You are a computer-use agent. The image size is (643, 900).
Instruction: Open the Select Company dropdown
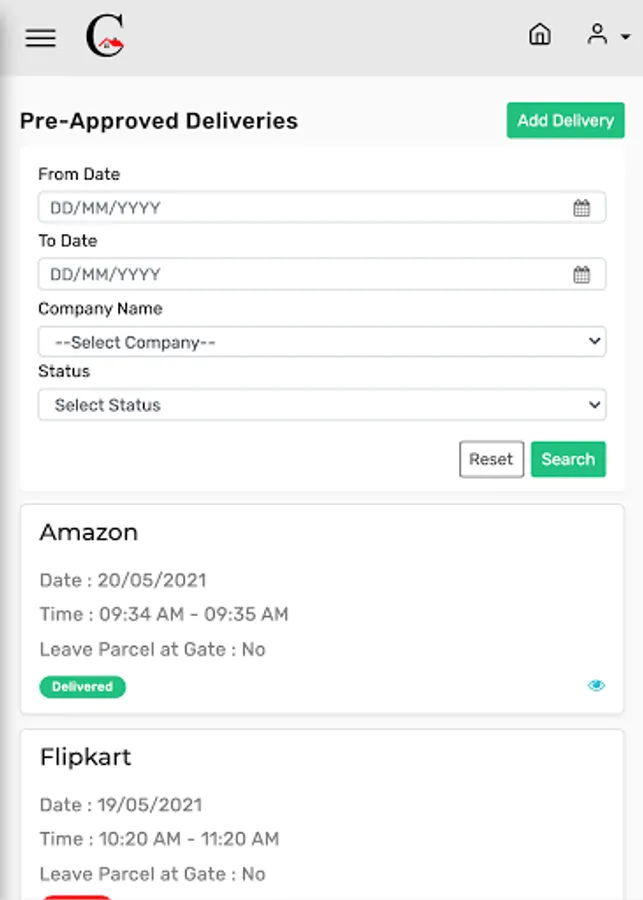pos(321,342)
